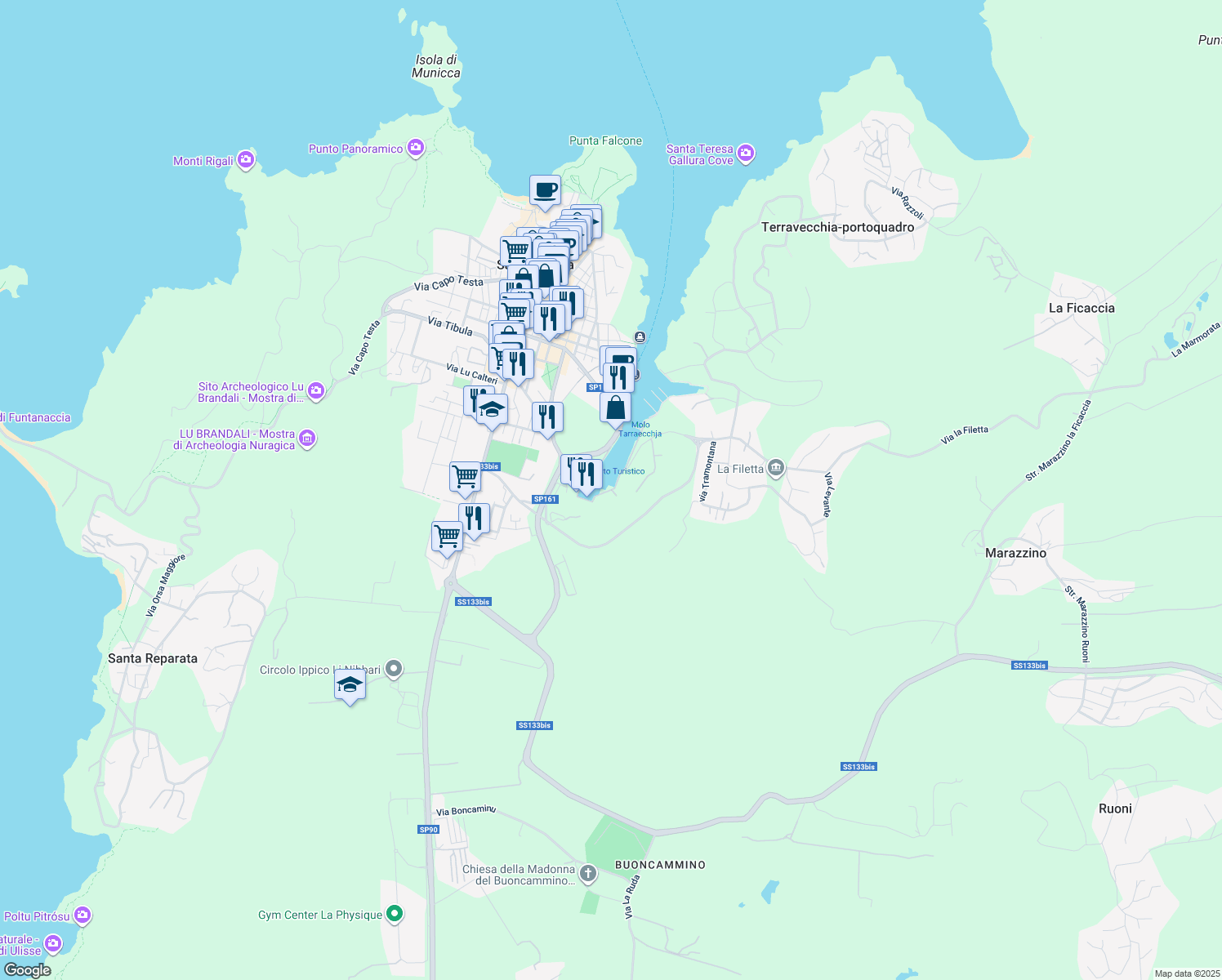Select the Santa Reparata place name
The height and width of the screenshot is (980, 1222).
pyautogui.click(x=153, y=658)
